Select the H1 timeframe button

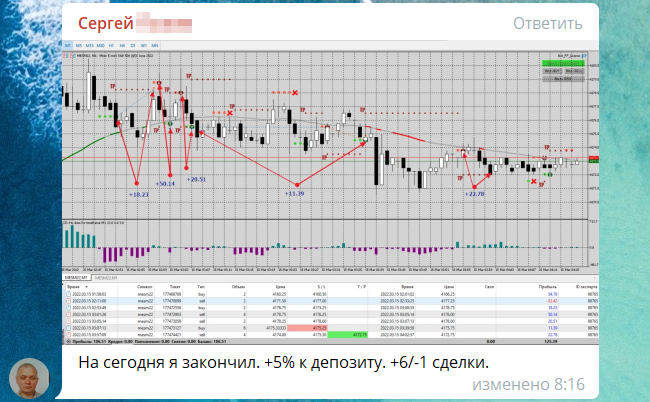111,46
